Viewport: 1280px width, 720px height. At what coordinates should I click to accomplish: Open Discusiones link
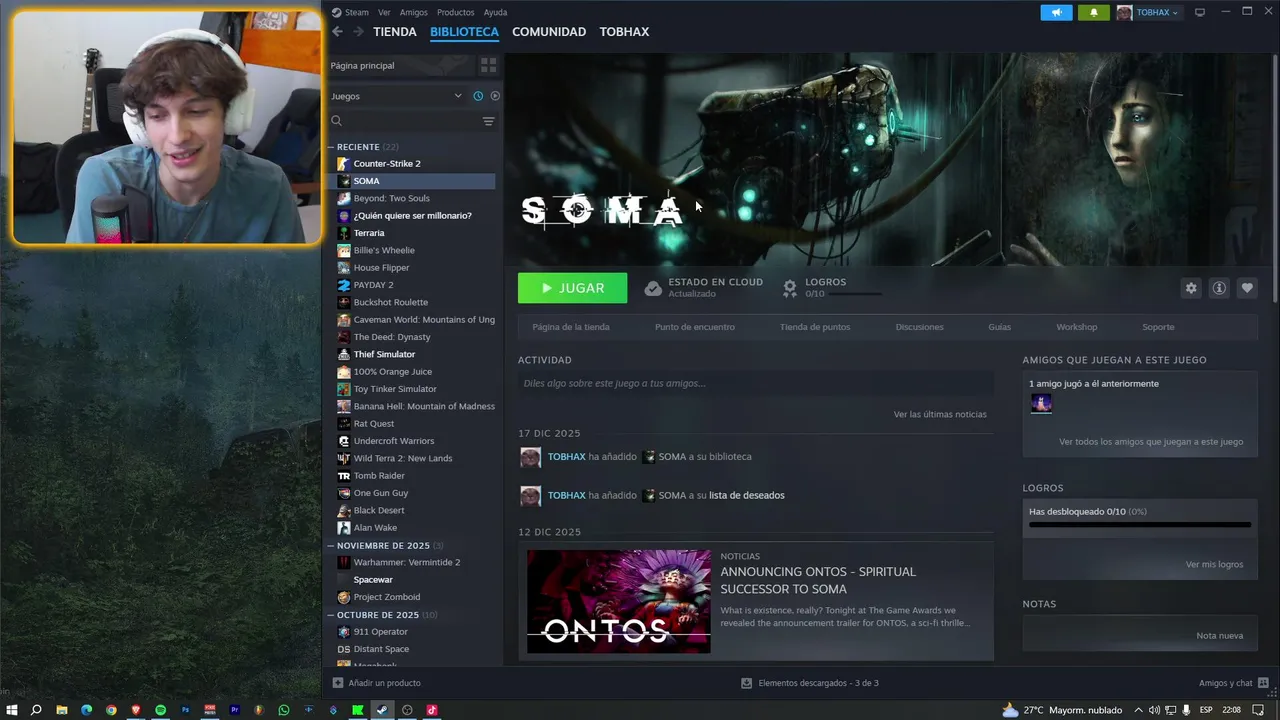tap(919, 327)
